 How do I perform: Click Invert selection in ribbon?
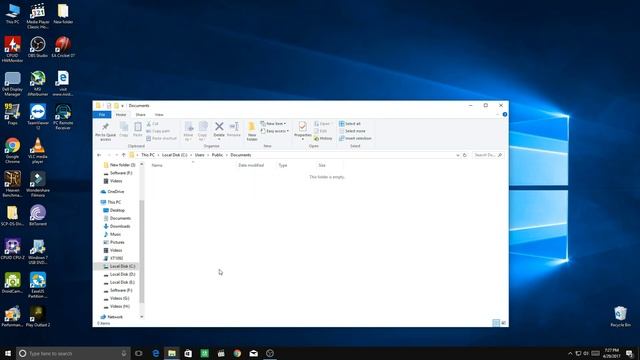click(355, 138)
